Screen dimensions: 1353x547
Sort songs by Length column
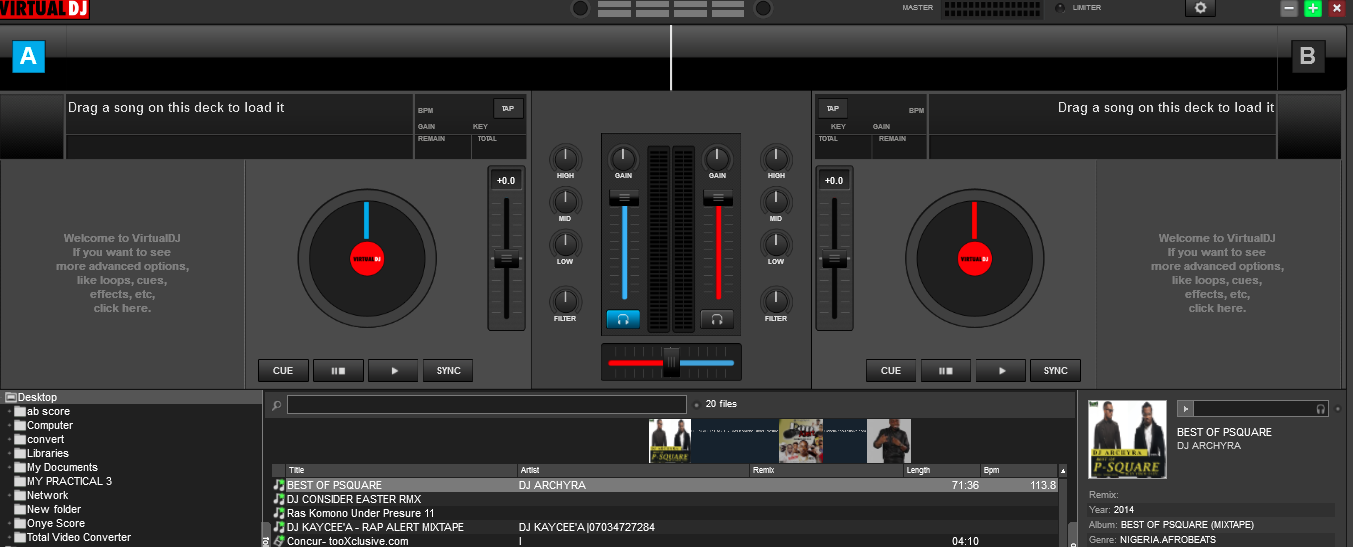942,470
